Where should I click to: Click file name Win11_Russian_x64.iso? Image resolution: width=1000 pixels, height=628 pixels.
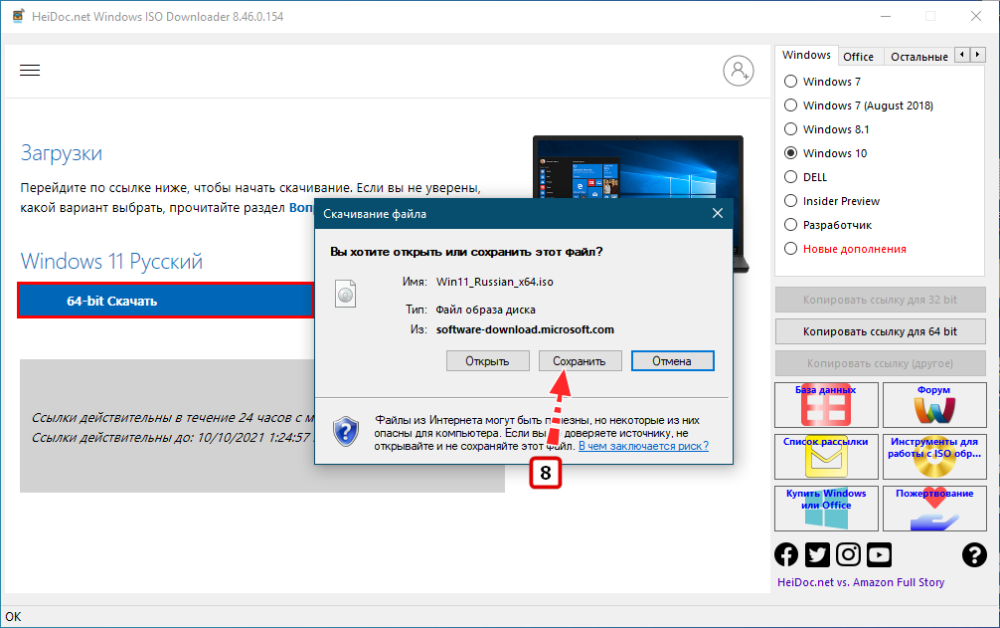[x=495, y=282]
